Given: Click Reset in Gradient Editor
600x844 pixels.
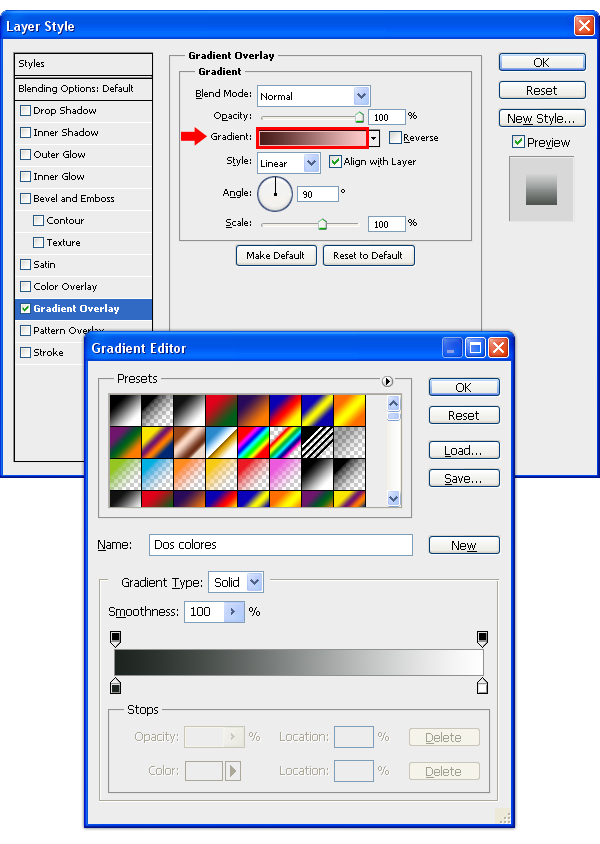Looking at the screenshot, I should point(464,416).
